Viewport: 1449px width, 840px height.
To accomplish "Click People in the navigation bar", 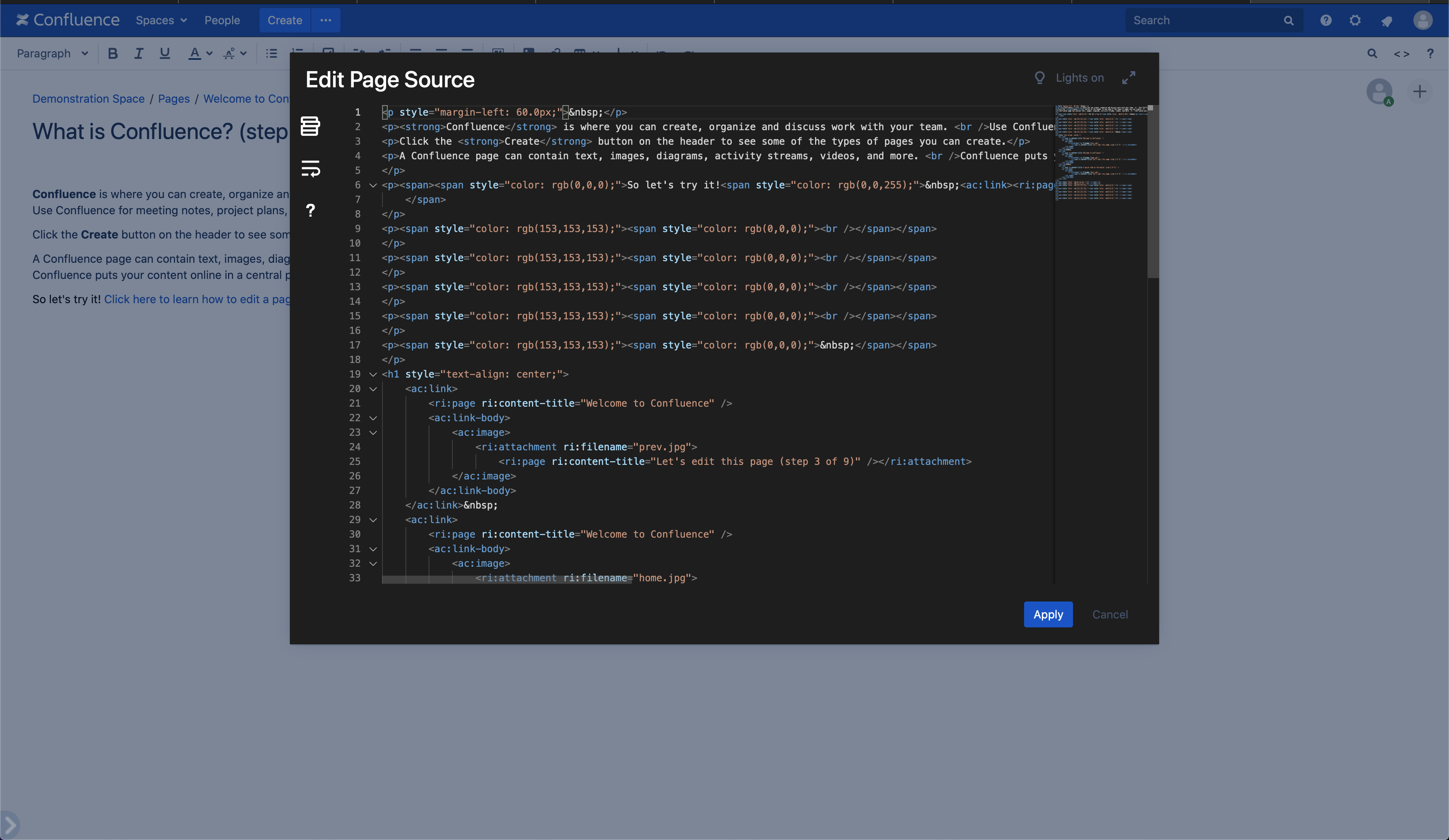I will tap(222, 20).
